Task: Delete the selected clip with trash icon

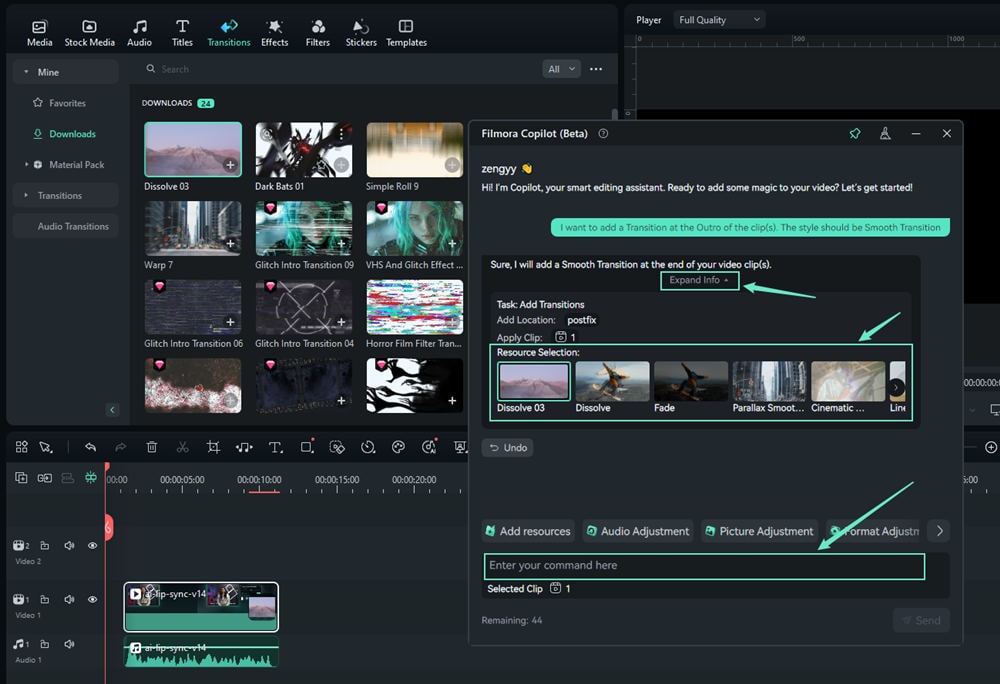Action: 152,447
